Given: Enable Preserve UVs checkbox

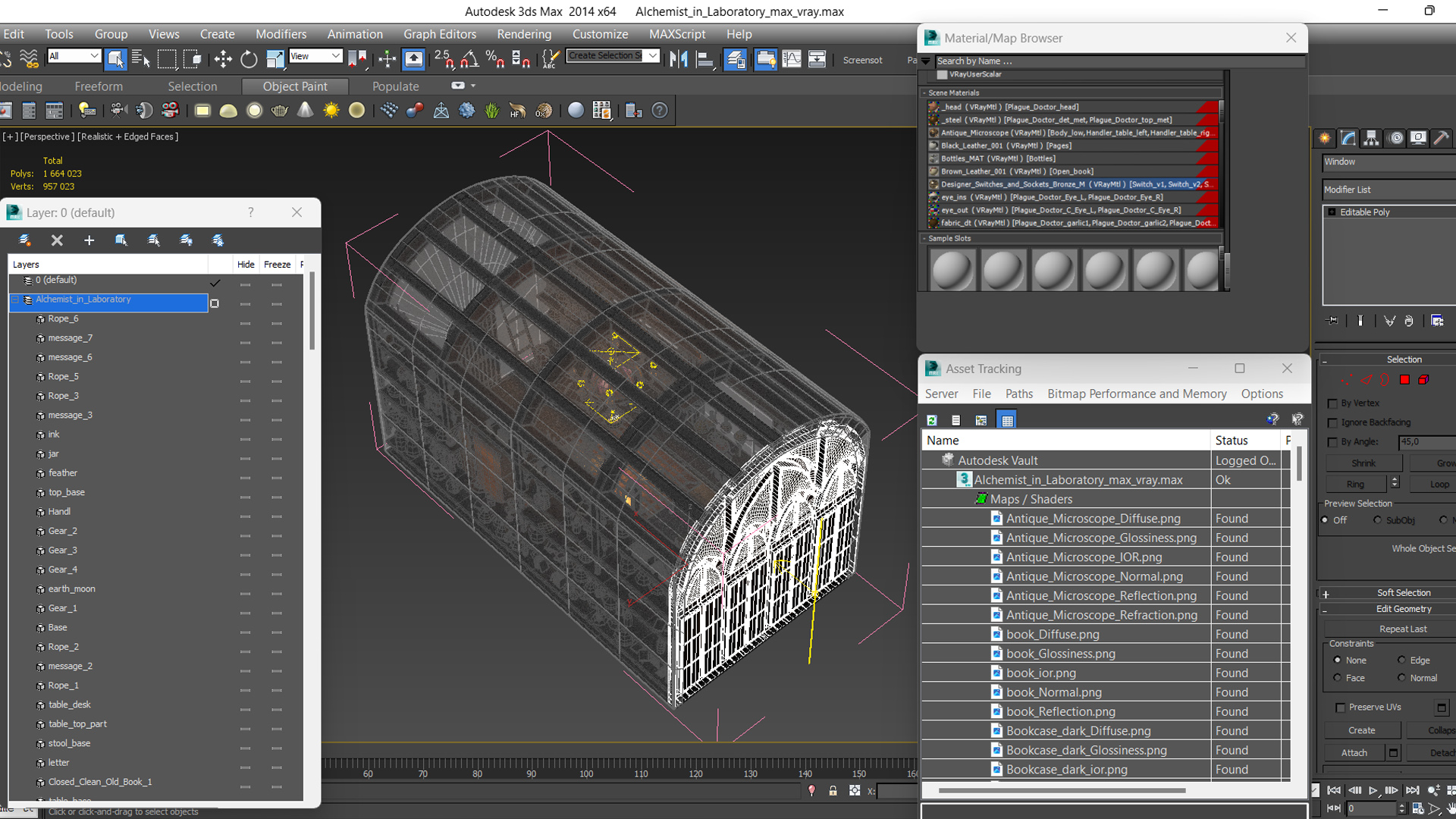Looking at the screenshot, I should [x=1340, y=708].
